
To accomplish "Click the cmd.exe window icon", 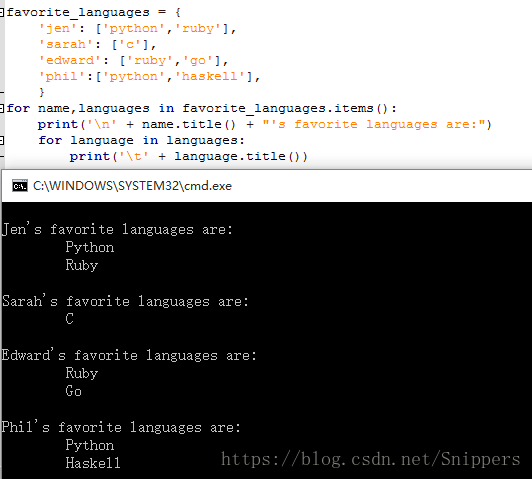I will 20,186.
